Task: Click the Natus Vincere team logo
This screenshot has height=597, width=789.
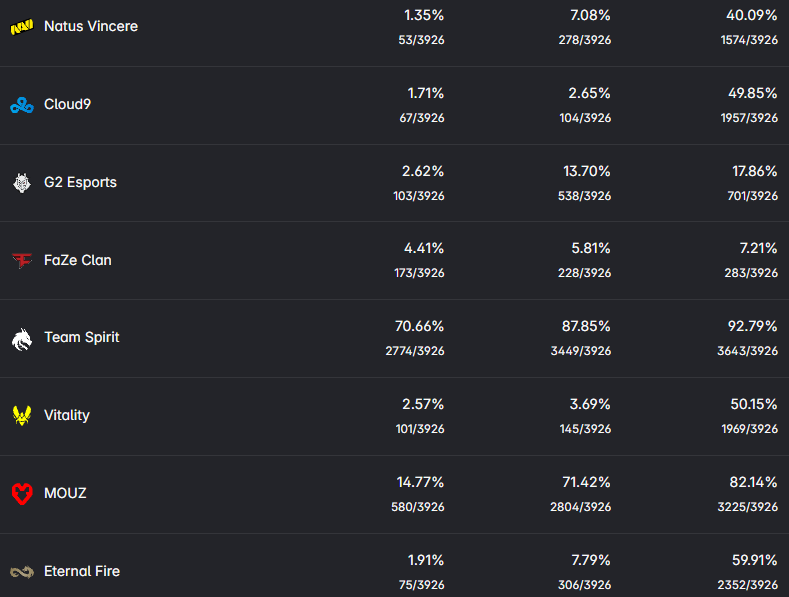Action: tap(21, 27)
